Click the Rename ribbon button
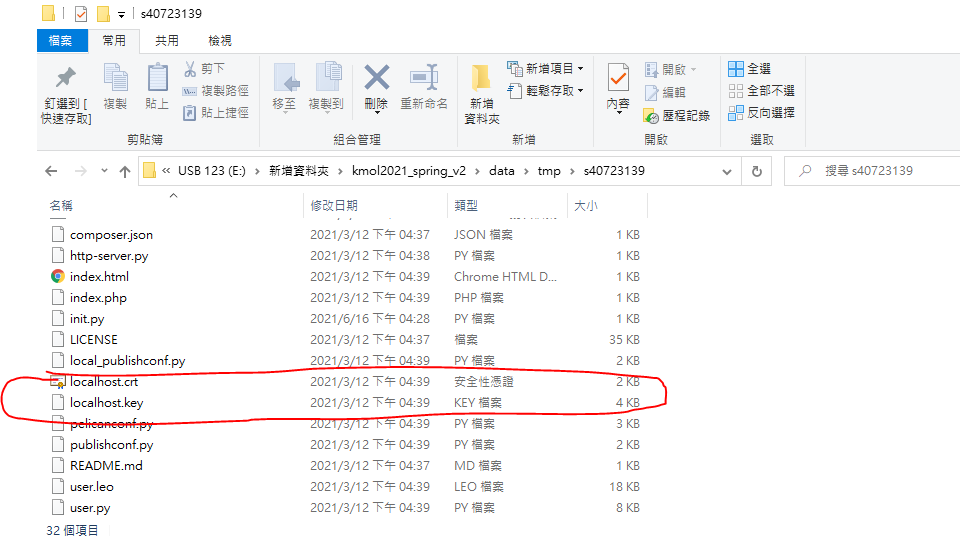Screen dimensions: 960x540 point(424,87)
